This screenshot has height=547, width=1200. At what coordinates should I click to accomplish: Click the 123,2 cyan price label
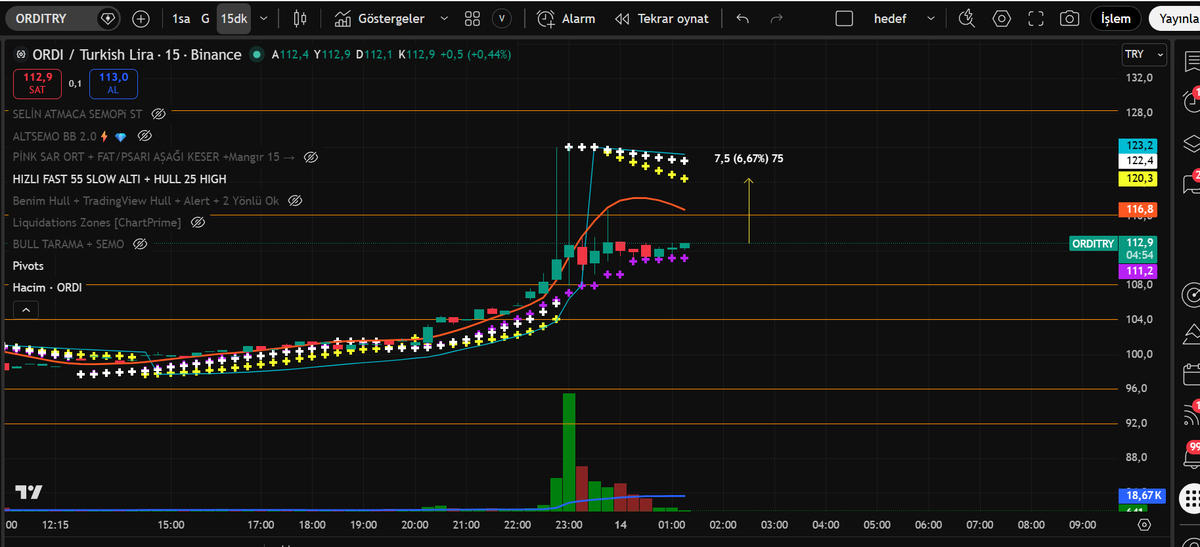[1140, 145]
